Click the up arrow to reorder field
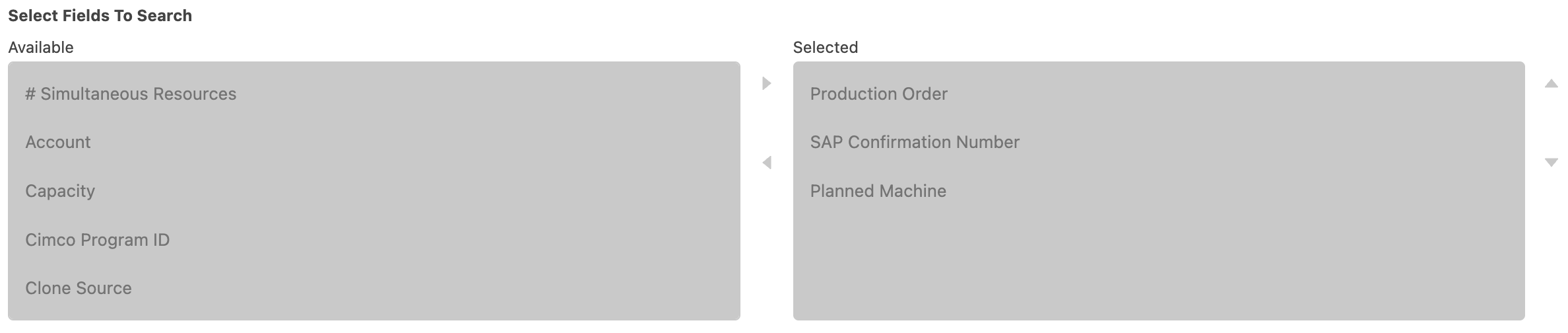The height and width of the screenshot is (333, 1568). pyautogui.click(x=1552, y=83)
